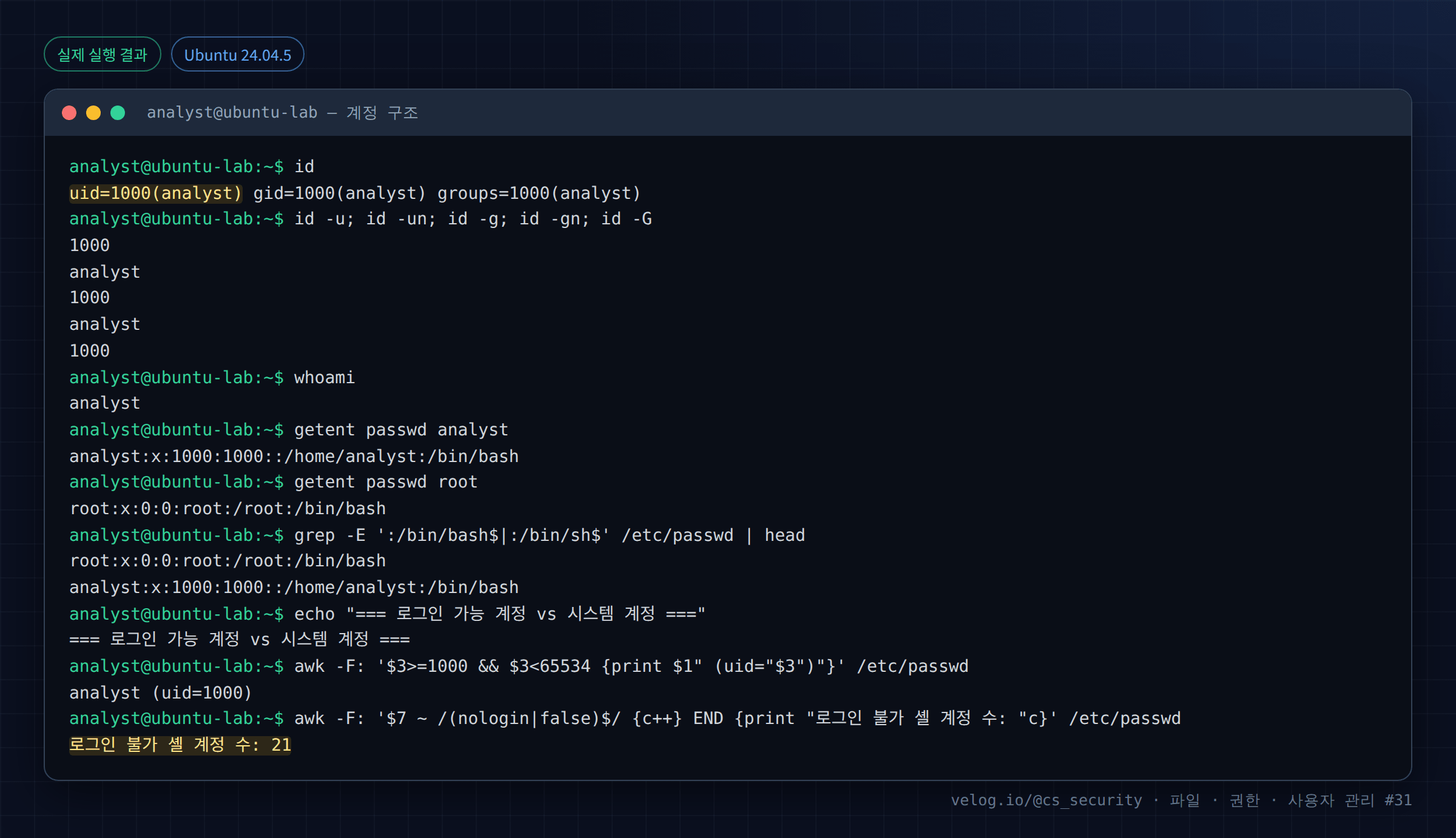
Task: Click output 'analyst (uid=1000)'
Action: 161,693
